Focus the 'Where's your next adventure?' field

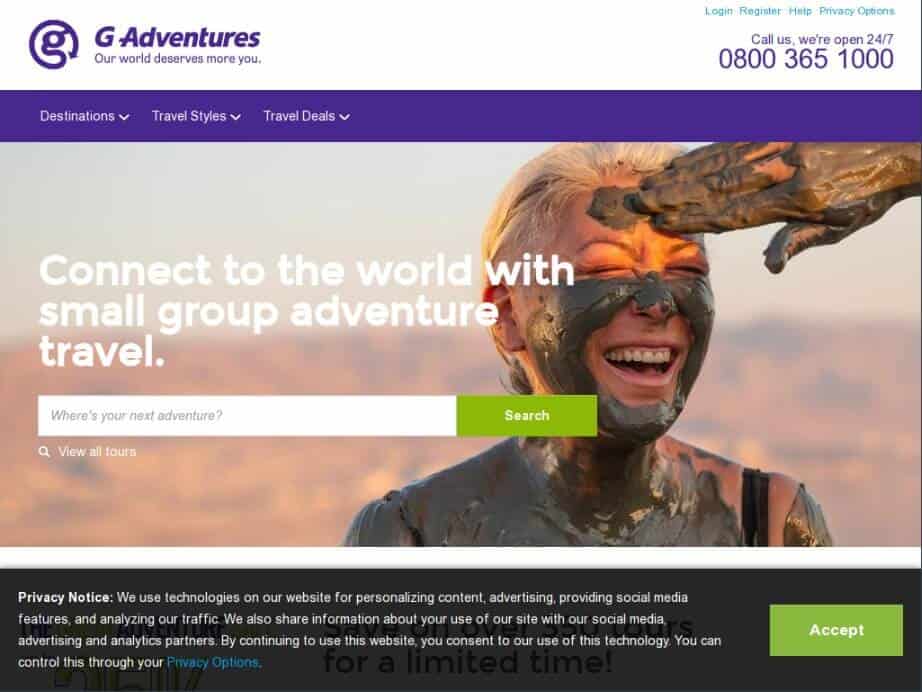point(247,416)
